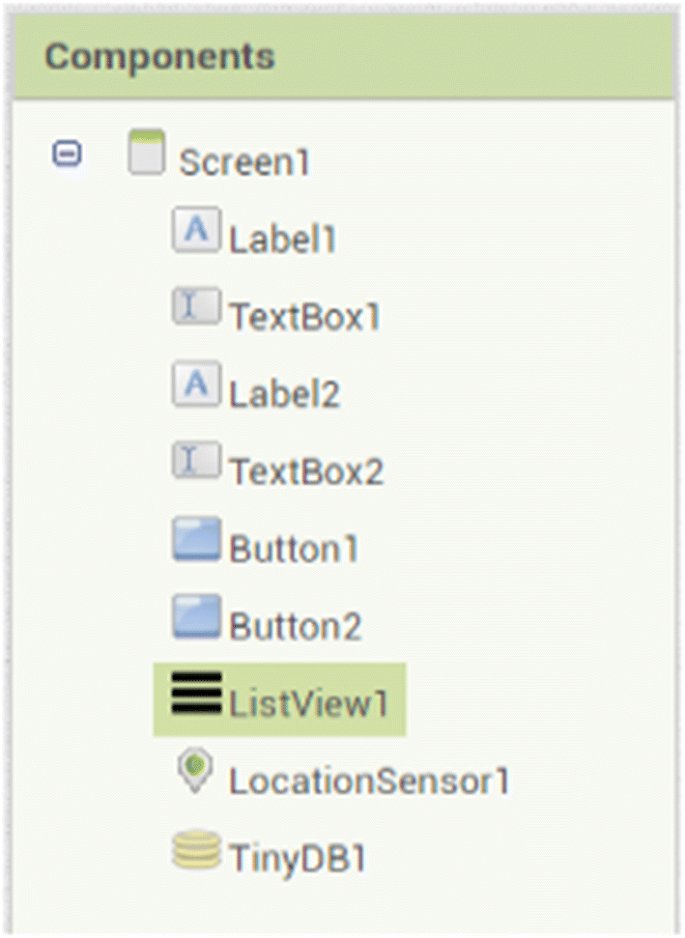Click the TextBox1 component icon
The image size is (685, 938).
tap(194, 306)
